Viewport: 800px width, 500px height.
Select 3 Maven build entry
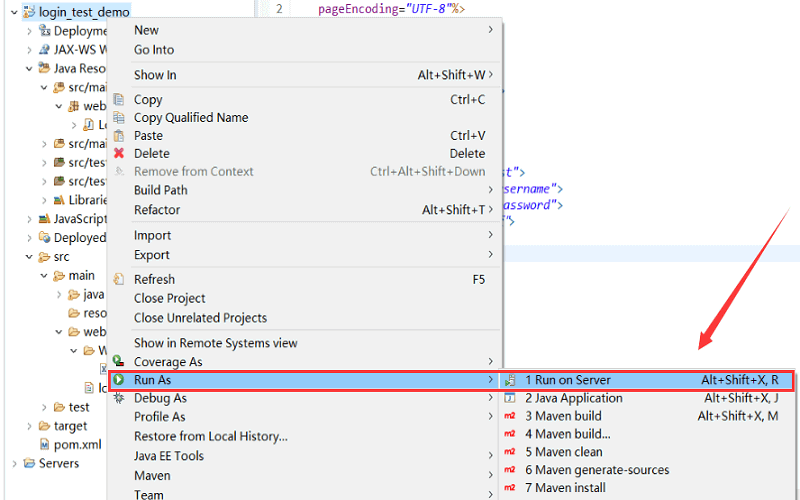click(x=647, y=416)
